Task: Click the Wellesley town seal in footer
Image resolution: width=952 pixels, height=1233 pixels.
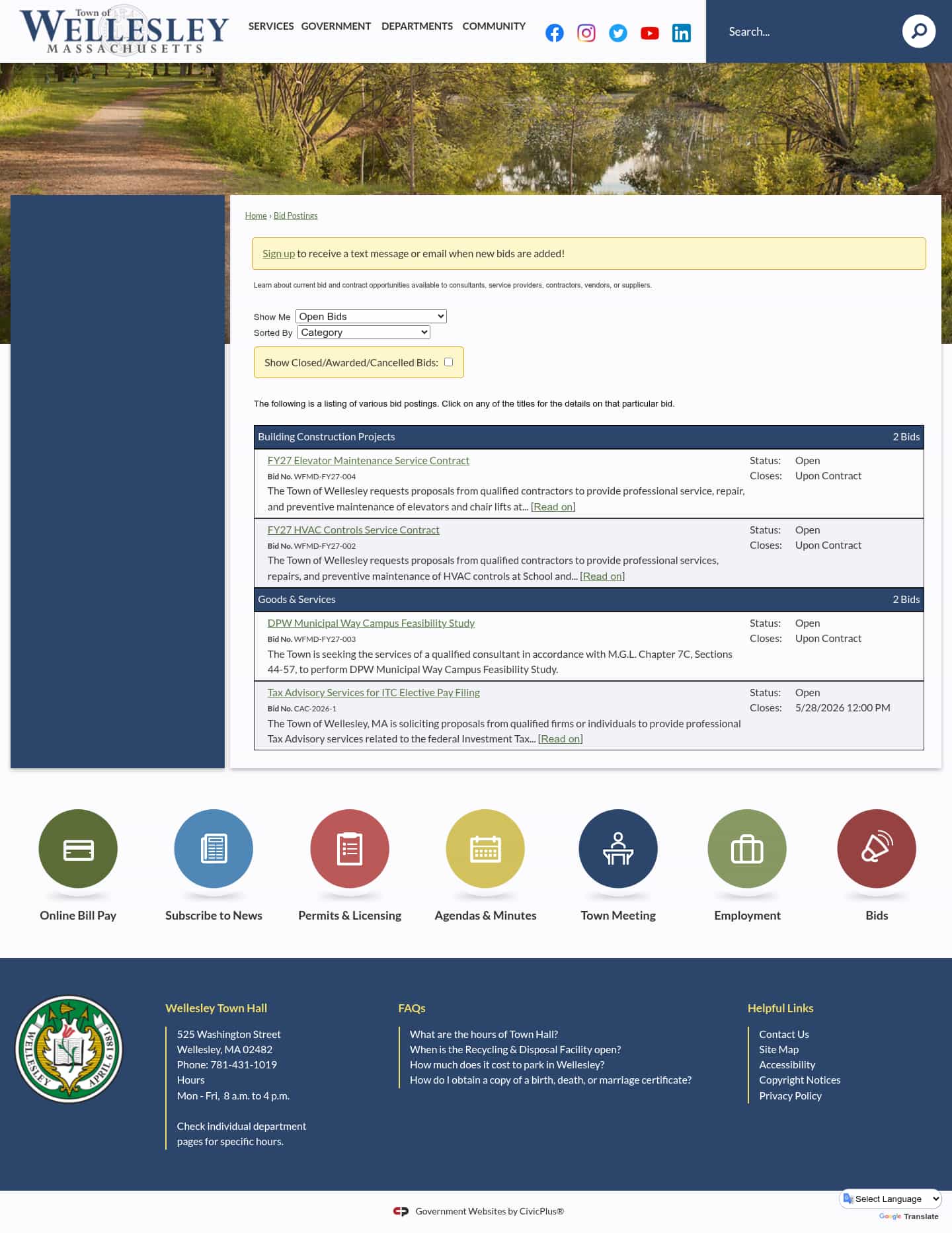Action: click(69, 1049)
